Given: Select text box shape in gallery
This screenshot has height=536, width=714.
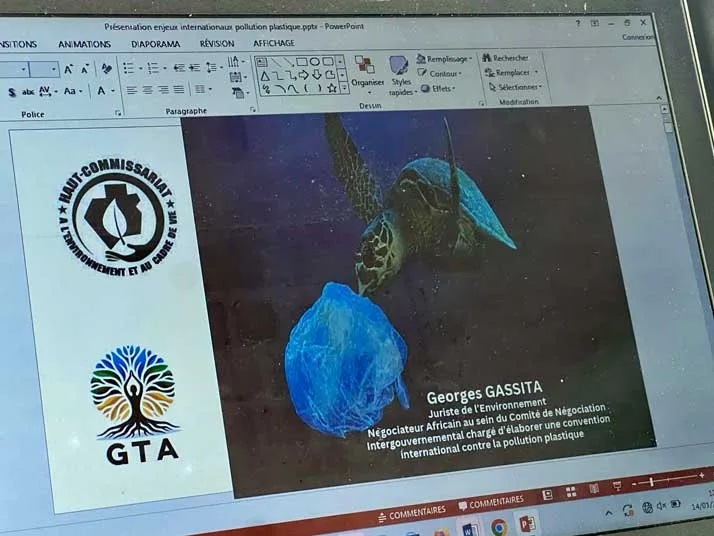Looking at the screenshot, I should tap(262, 62).
